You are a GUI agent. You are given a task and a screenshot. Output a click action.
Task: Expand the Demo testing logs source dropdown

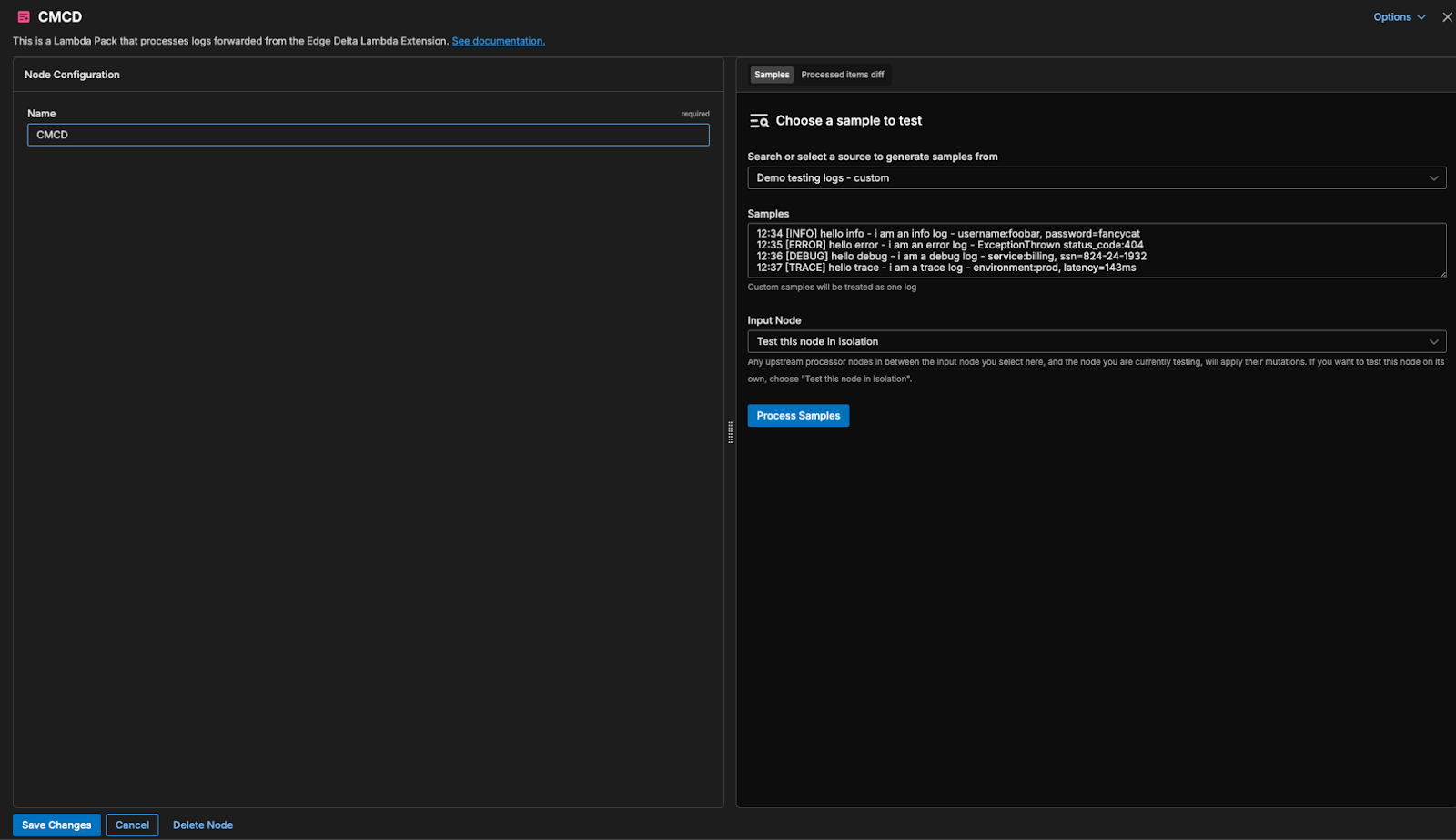pyautogui.click(x=1096, y=178)
